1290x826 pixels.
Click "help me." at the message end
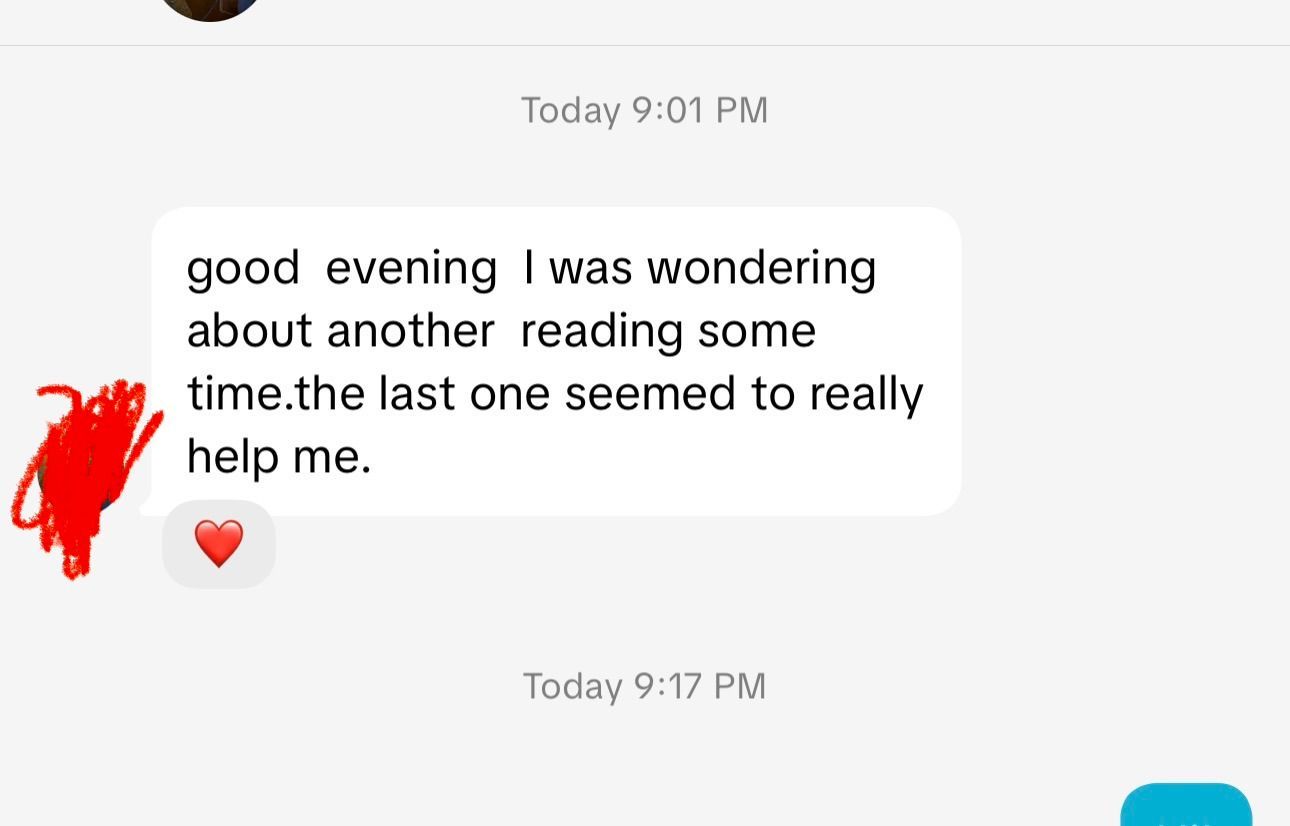click(279, 457)
